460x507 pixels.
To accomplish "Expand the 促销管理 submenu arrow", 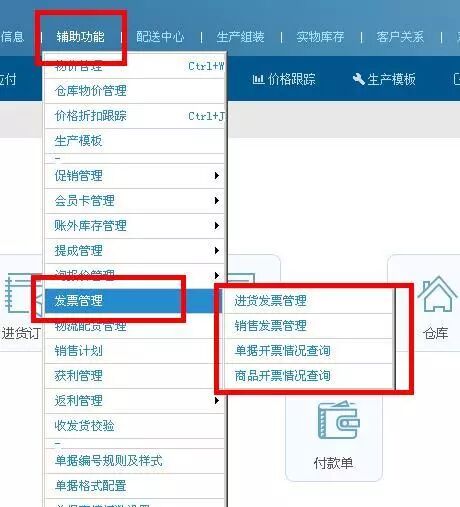I will point(217,176).
